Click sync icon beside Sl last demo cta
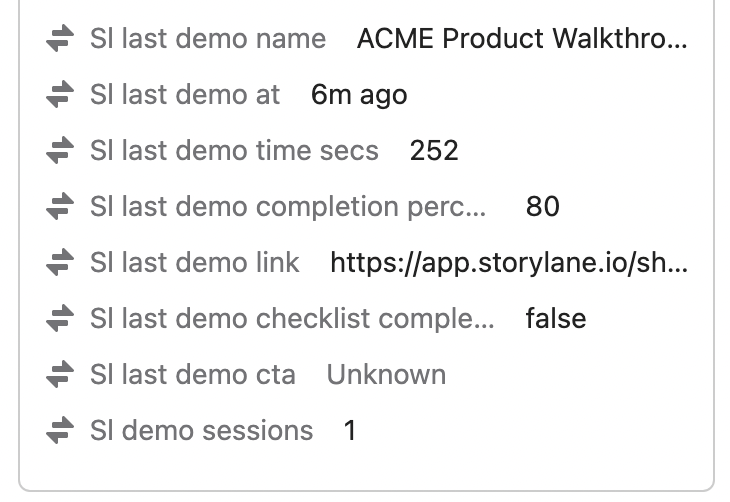The image size is (730, 502). pos(61,375)
